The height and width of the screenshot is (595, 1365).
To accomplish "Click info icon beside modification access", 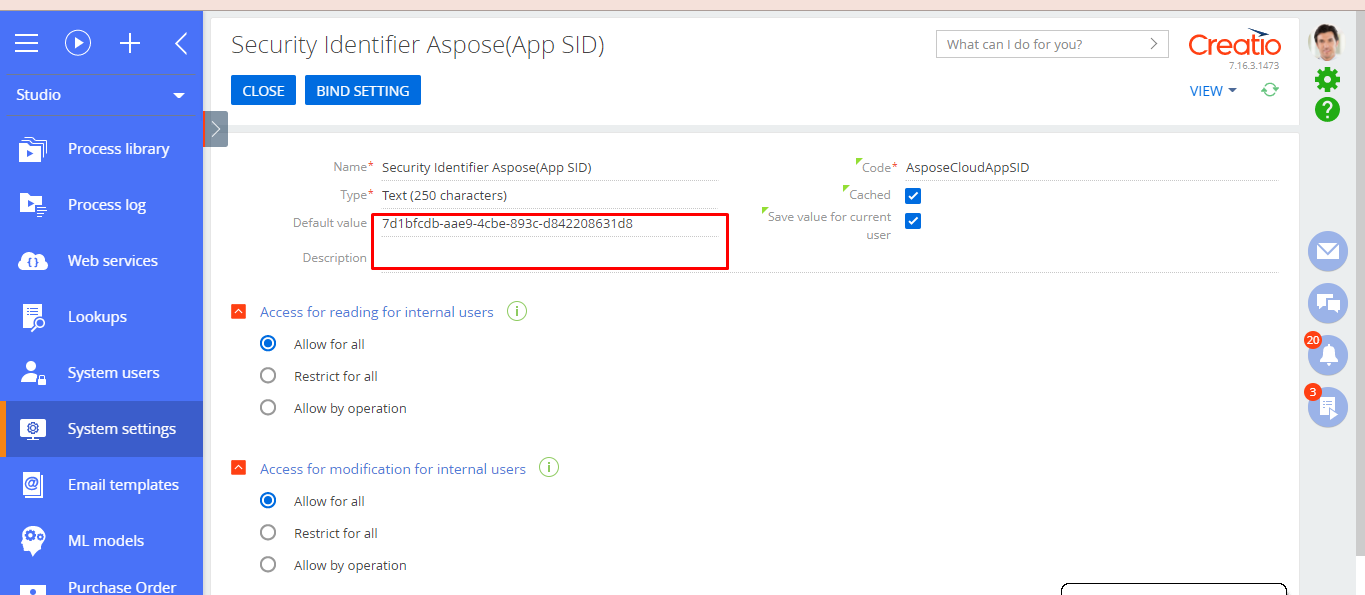I will point(549,468).
